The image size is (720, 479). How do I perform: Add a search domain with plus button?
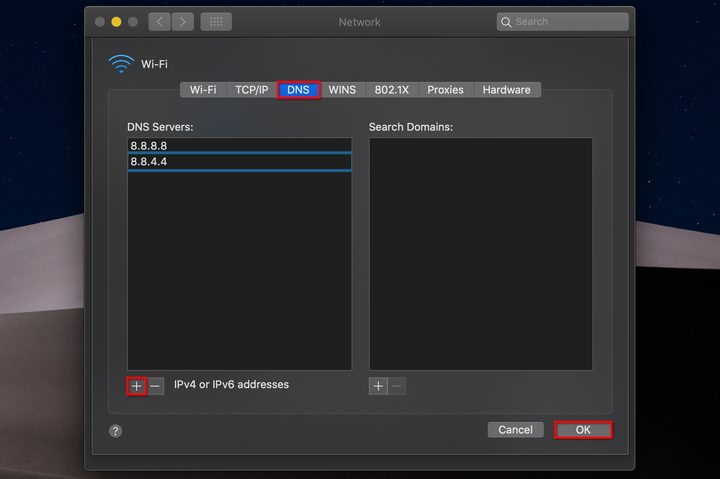click(378, 386)
